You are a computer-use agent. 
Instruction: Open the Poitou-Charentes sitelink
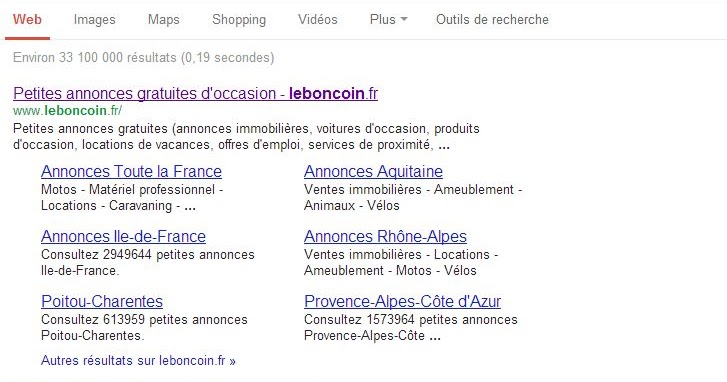coord(102,301)
